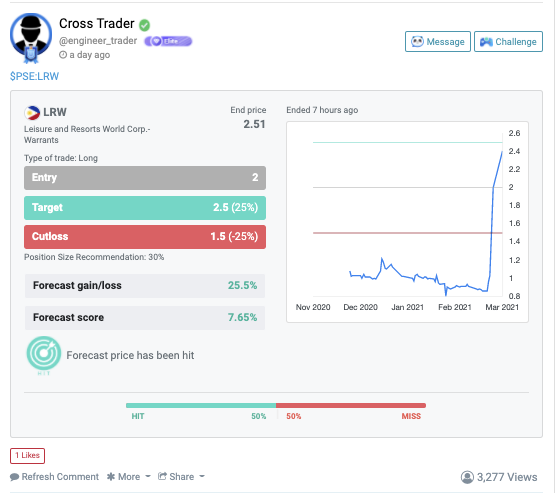Click the speech bubble icon beside Refresh Comment
The width and height of the screenshot is (555, 493).
(15, 477)
